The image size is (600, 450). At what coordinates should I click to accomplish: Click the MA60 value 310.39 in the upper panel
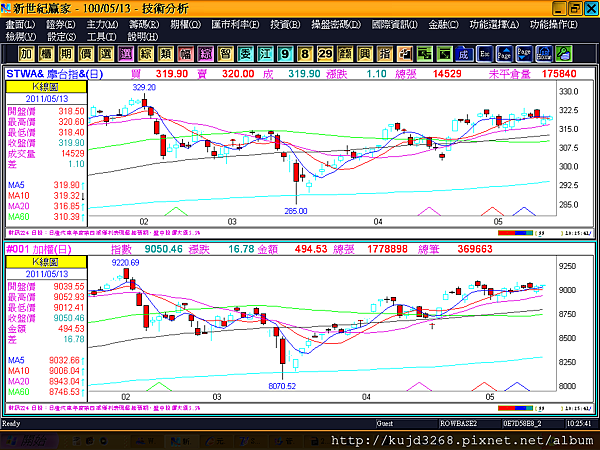pyautogui.click(x=67, y=217)
